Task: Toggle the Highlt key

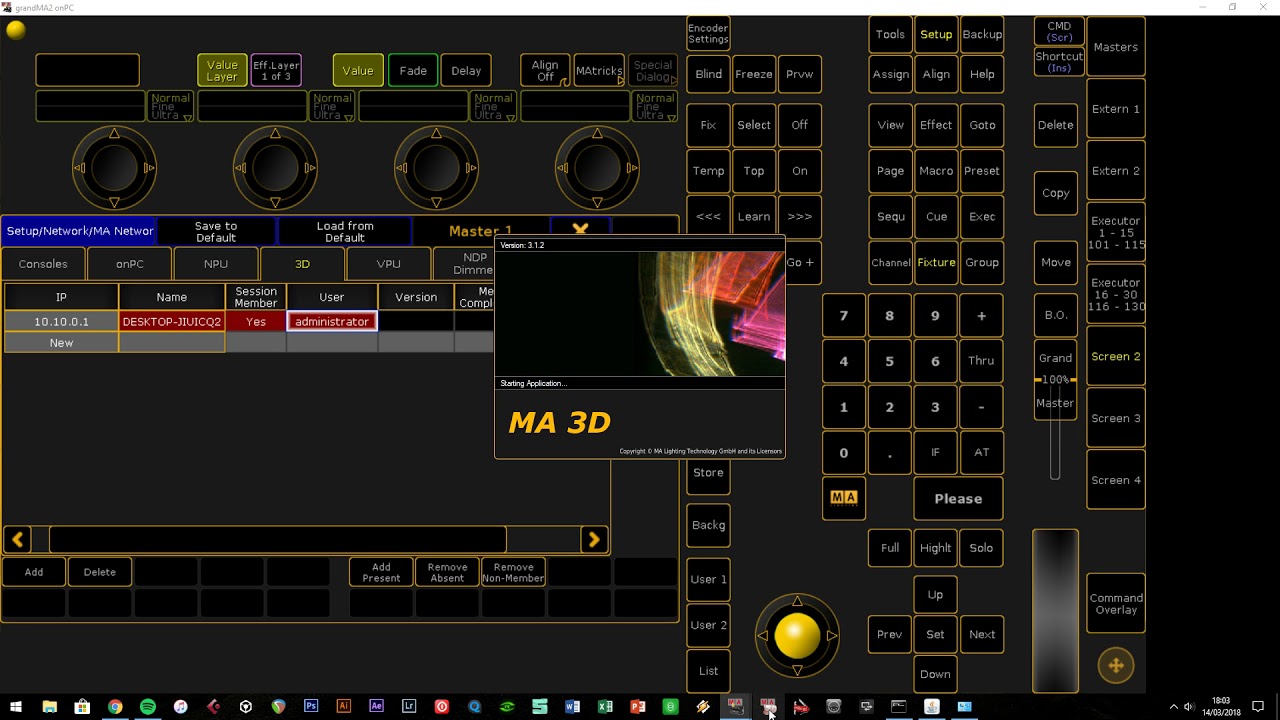Action: pos(935,548)
